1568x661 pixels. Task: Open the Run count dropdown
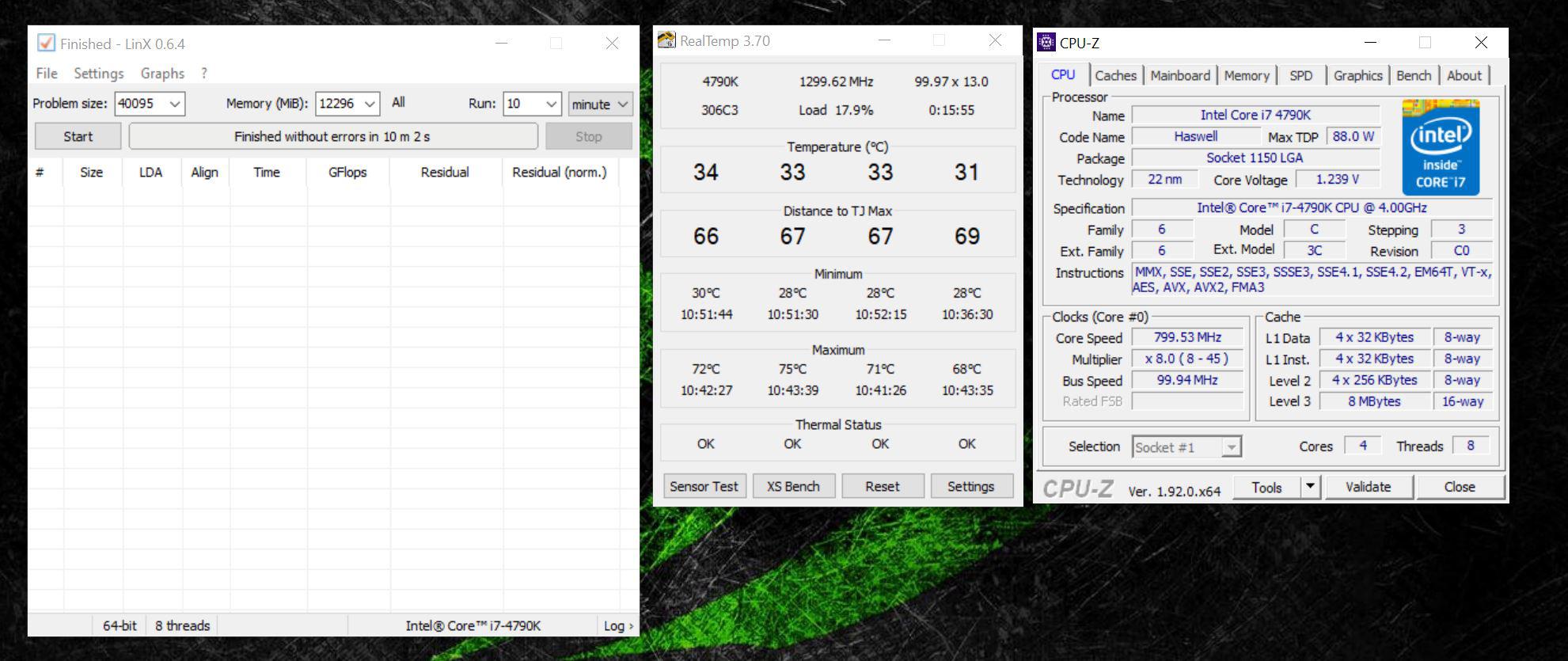pyautogui.click(x=551, y=104)
